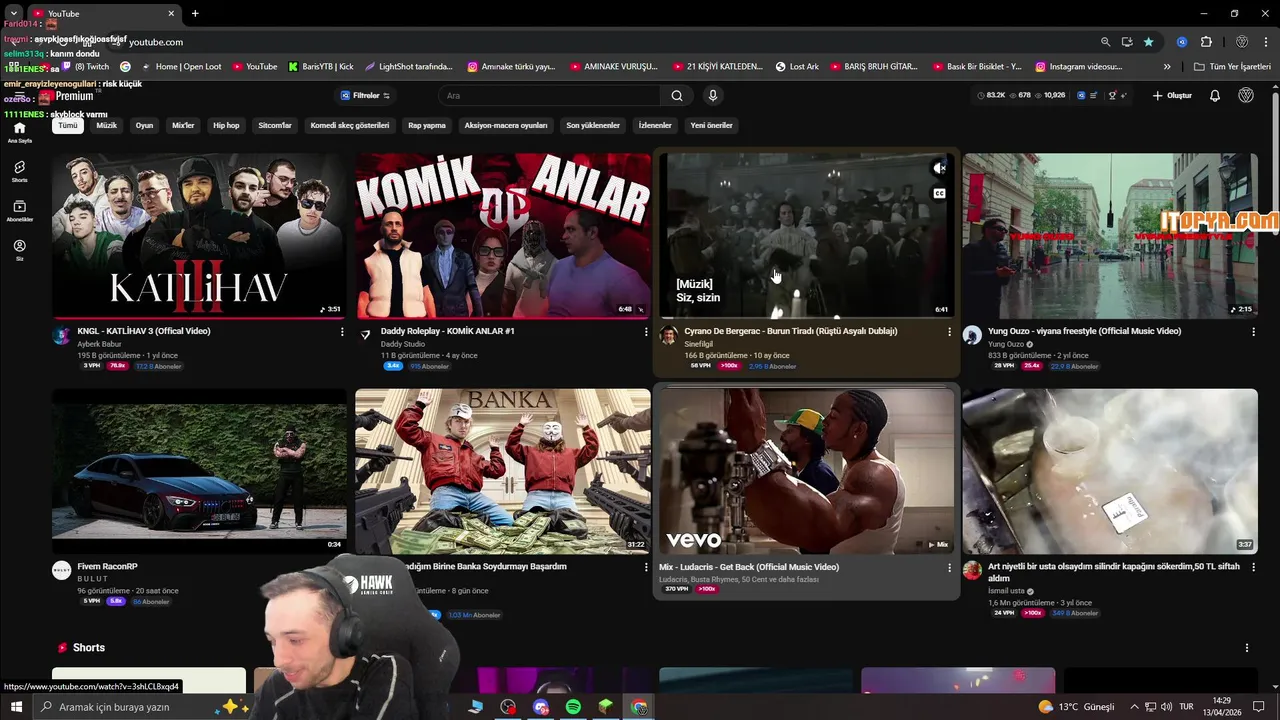The width and height of the screenshot is (1280, 720).
Task: Open Yung Ouzo viyana freestyle title
Action: point(1084,331)
